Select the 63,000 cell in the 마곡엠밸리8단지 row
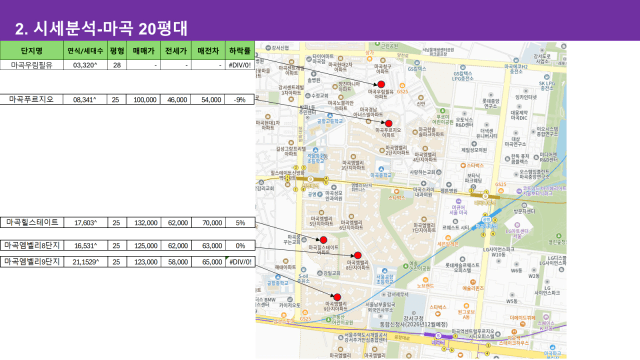 [x=208, y=245]
